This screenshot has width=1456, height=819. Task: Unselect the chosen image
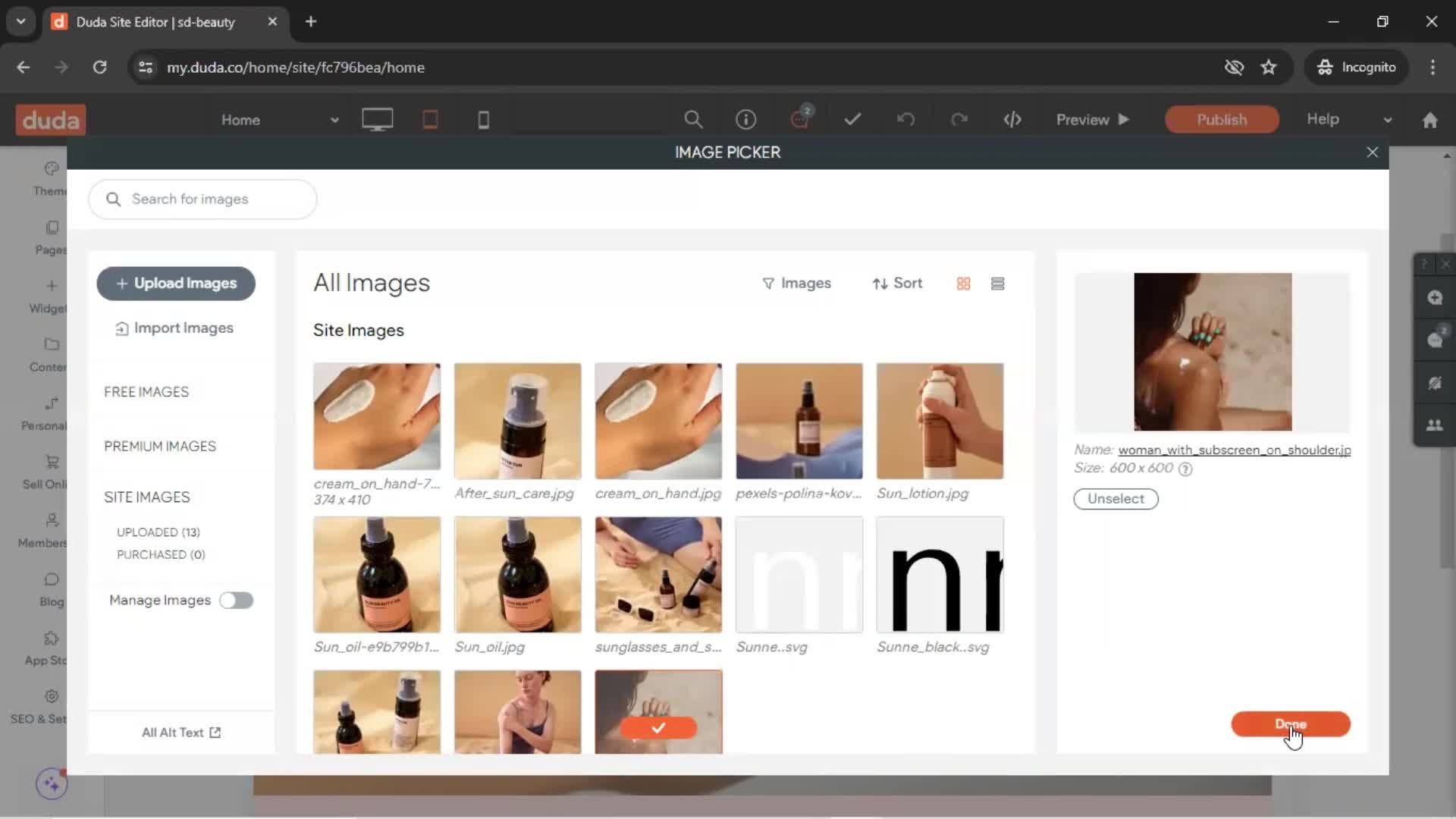pos(1116,499)
